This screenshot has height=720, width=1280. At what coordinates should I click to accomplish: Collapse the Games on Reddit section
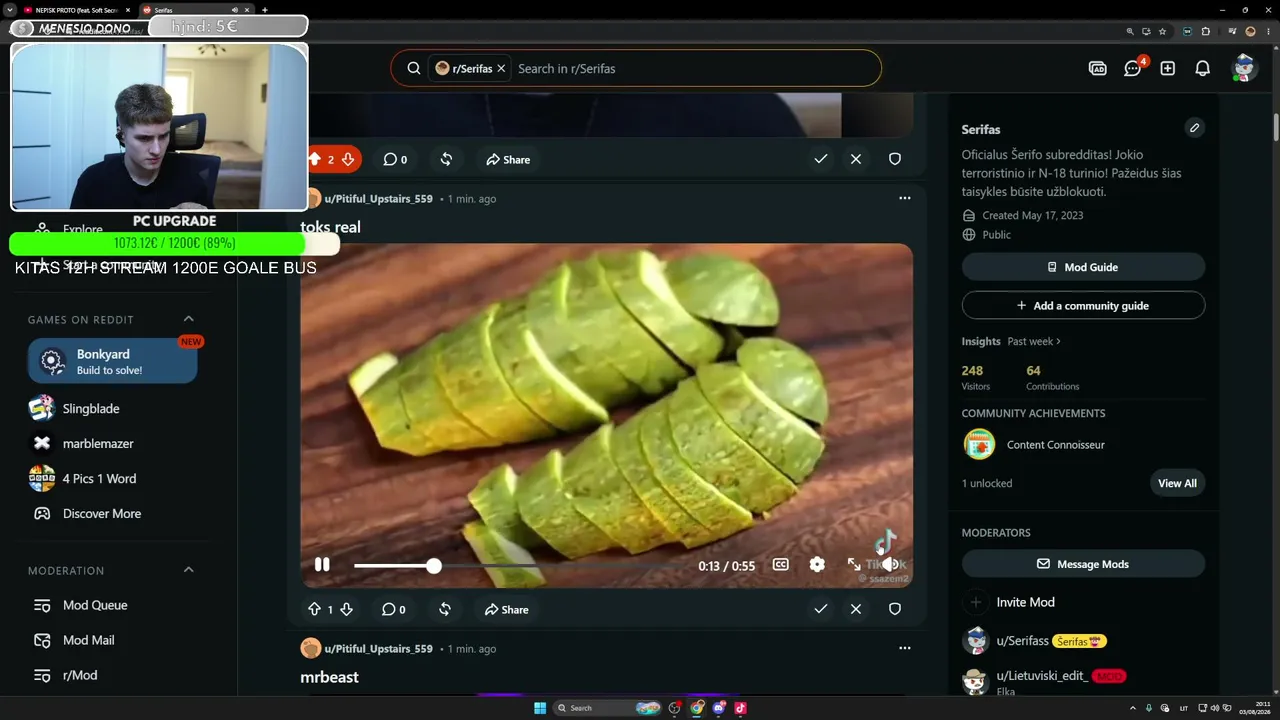[188, 319]
